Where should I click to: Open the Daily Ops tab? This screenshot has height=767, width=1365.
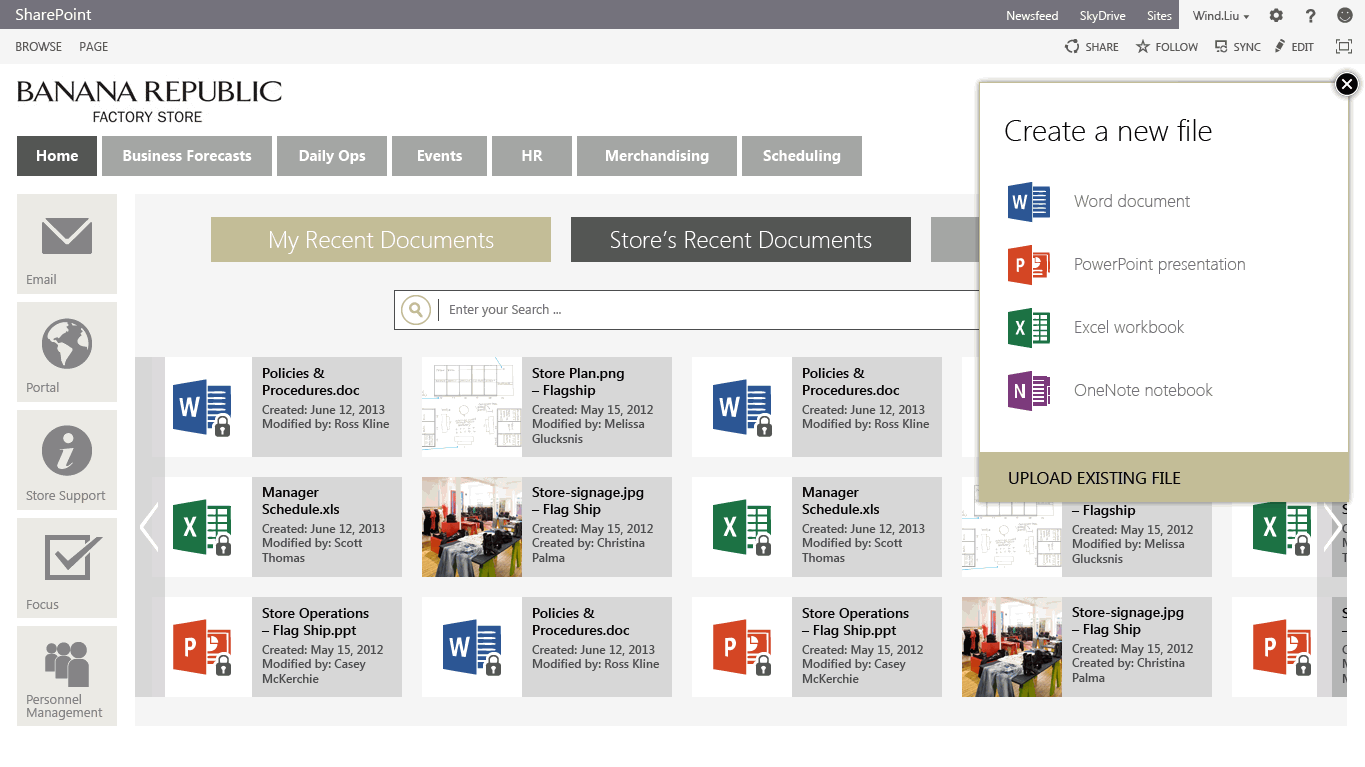tap(332, 156)
